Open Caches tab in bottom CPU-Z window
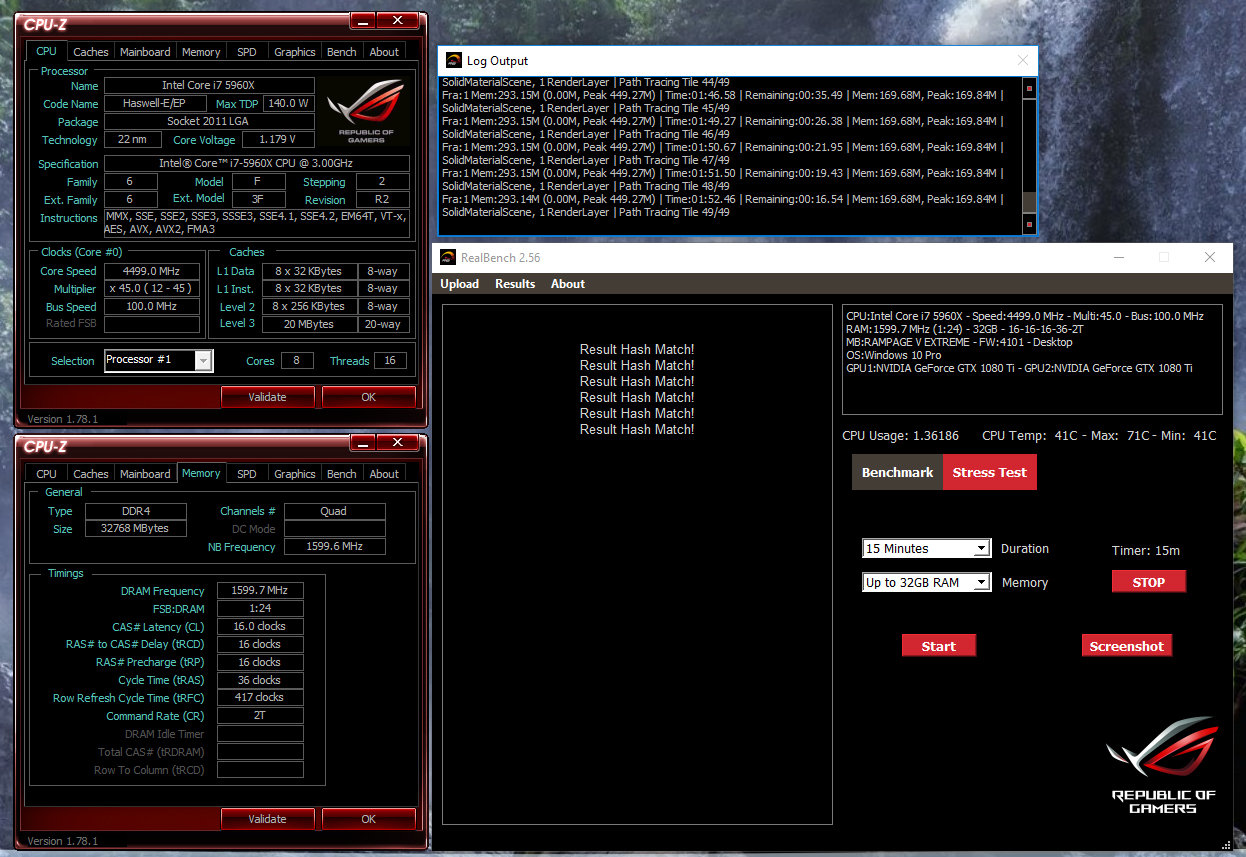This screenshot has width=1246, height=857. pyautogui.click(x=91, y=474)
